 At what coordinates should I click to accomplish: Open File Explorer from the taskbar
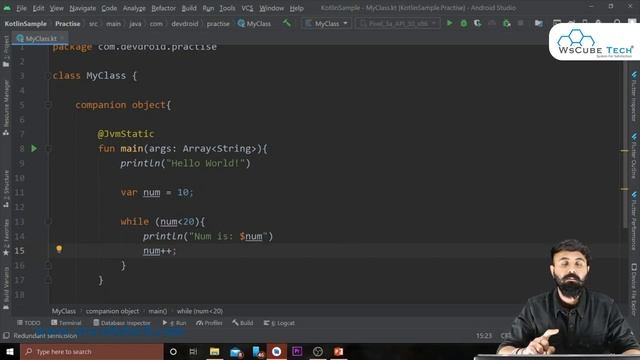(x=215, y=351)
